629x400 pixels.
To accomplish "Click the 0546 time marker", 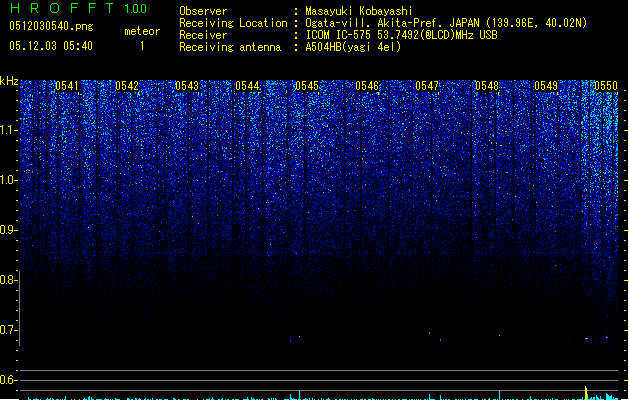I will click(367, 86).
